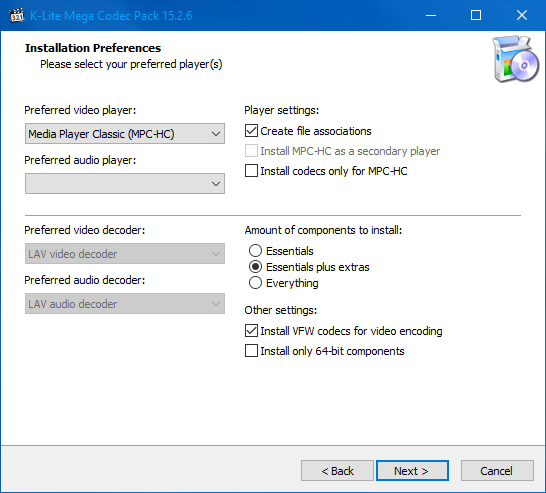Close the K-Lite installer window
The height and width of the screenshot is (493, 546).
click(x=522, y=15)
